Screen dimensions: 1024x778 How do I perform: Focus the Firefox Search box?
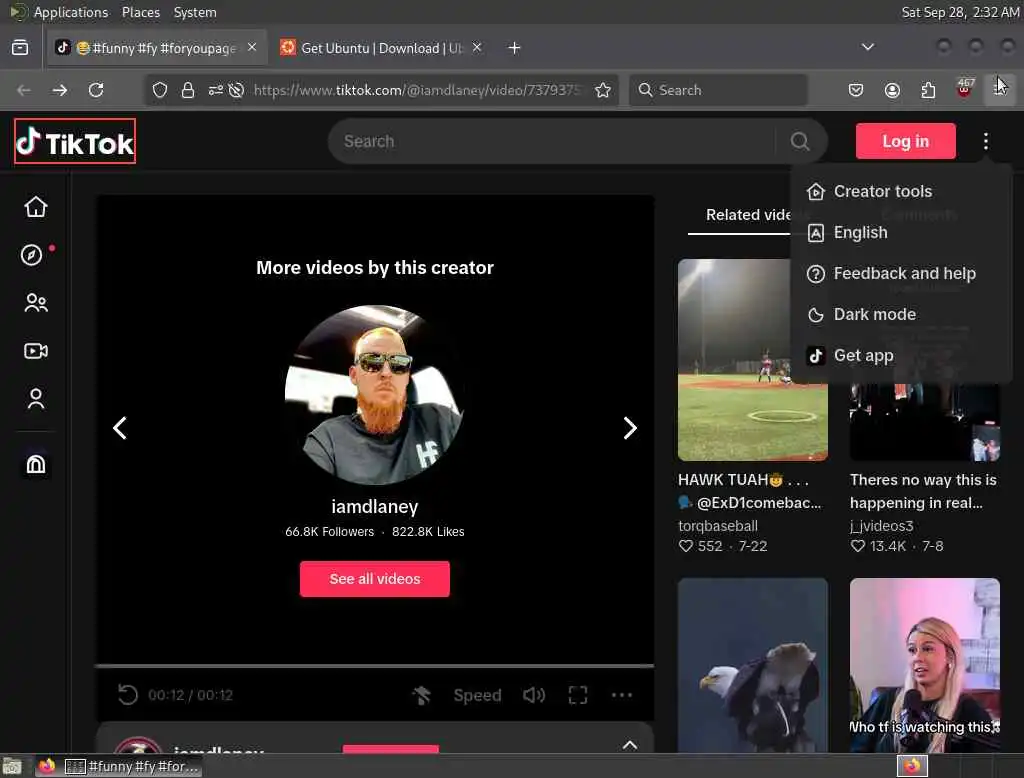(x=718, y=90)
